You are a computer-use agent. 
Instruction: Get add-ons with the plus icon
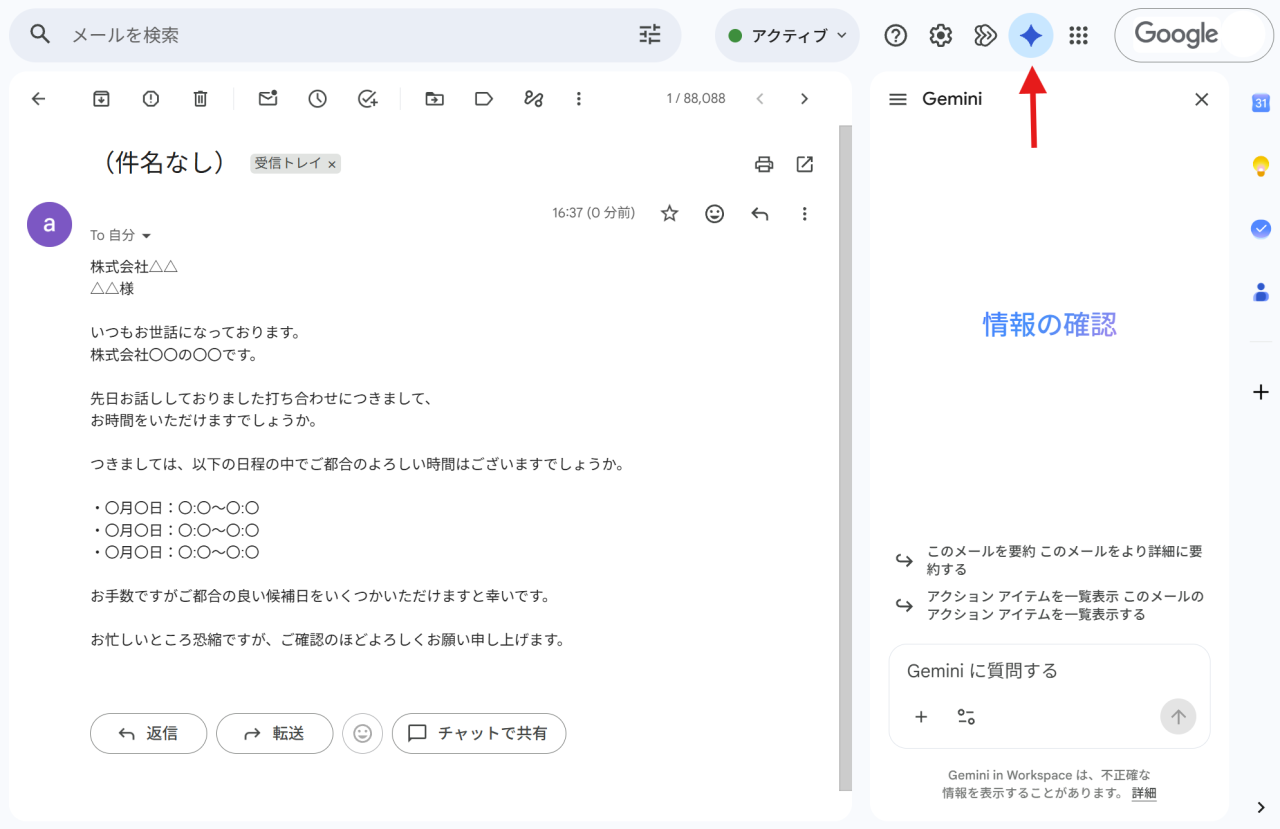(1261, 392)
